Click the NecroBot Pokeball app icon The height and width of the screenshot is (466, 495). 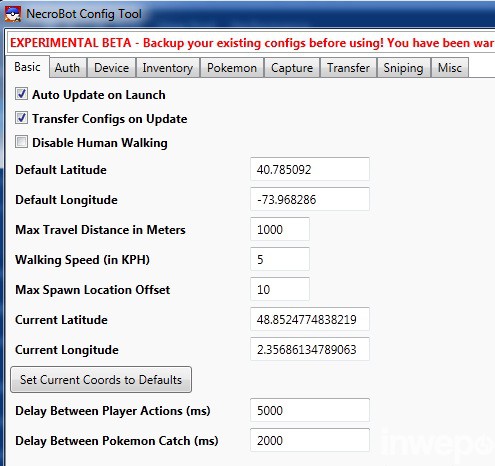13,14
